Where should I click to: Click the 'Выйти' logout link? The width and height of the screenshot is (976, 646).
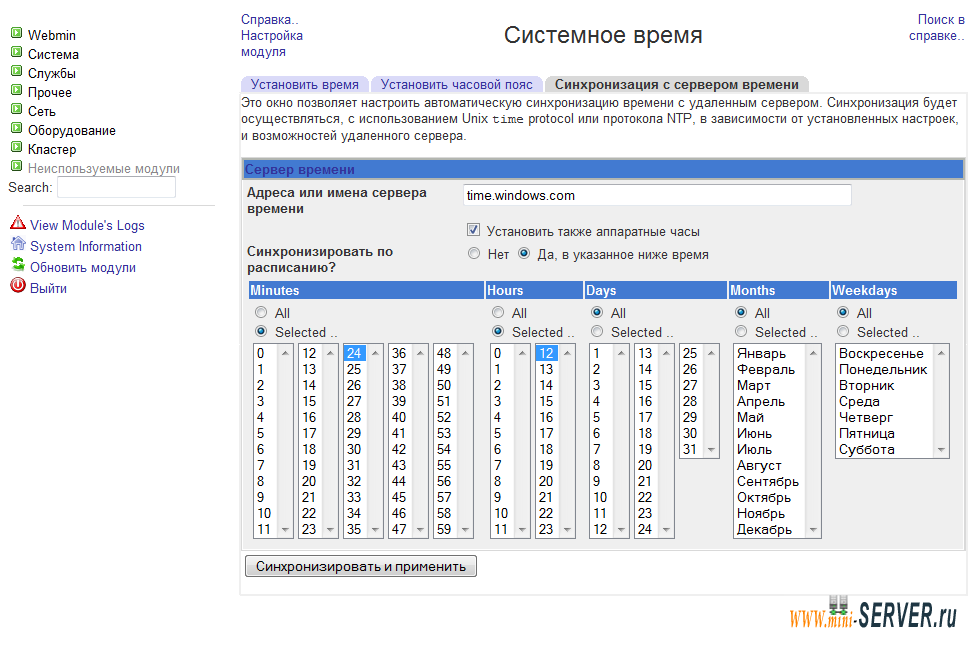click(48, 289)
